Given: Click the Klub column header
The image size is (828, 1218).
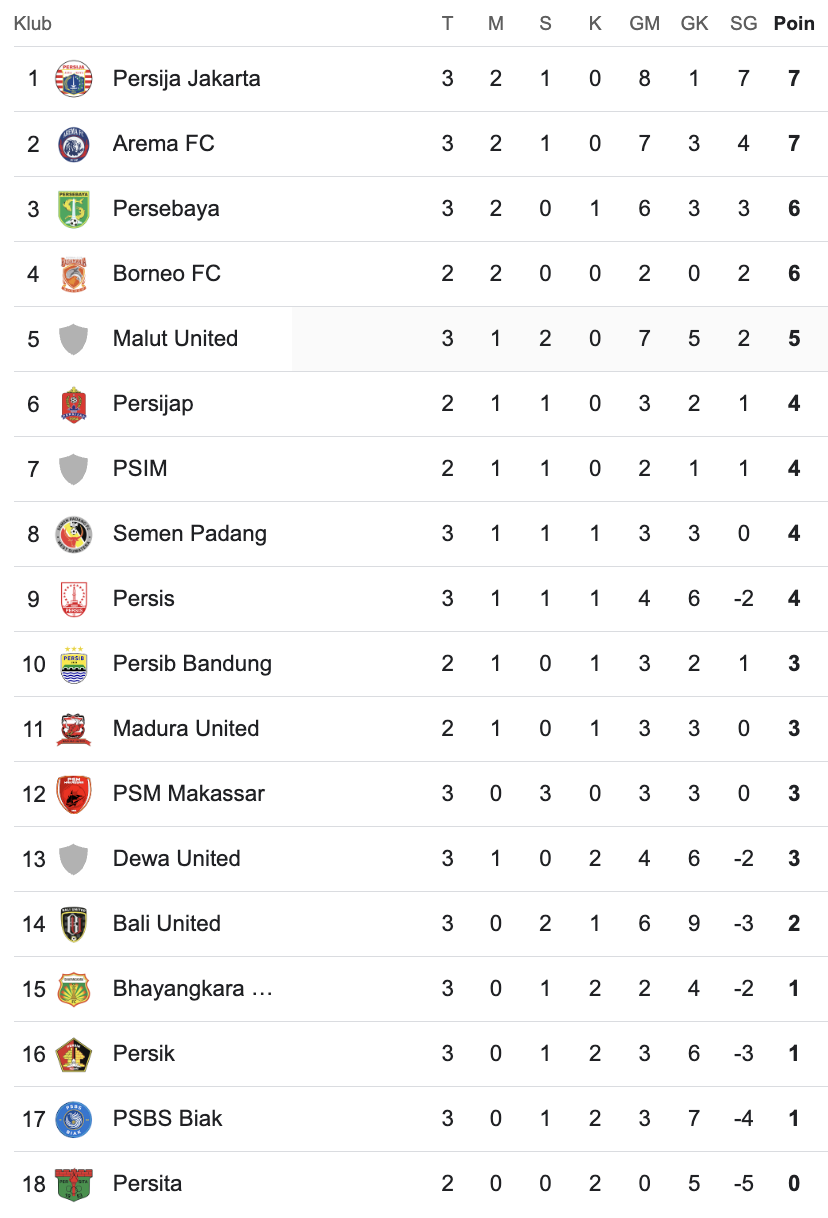Looking at the screenshot, I should click(33, 23).
